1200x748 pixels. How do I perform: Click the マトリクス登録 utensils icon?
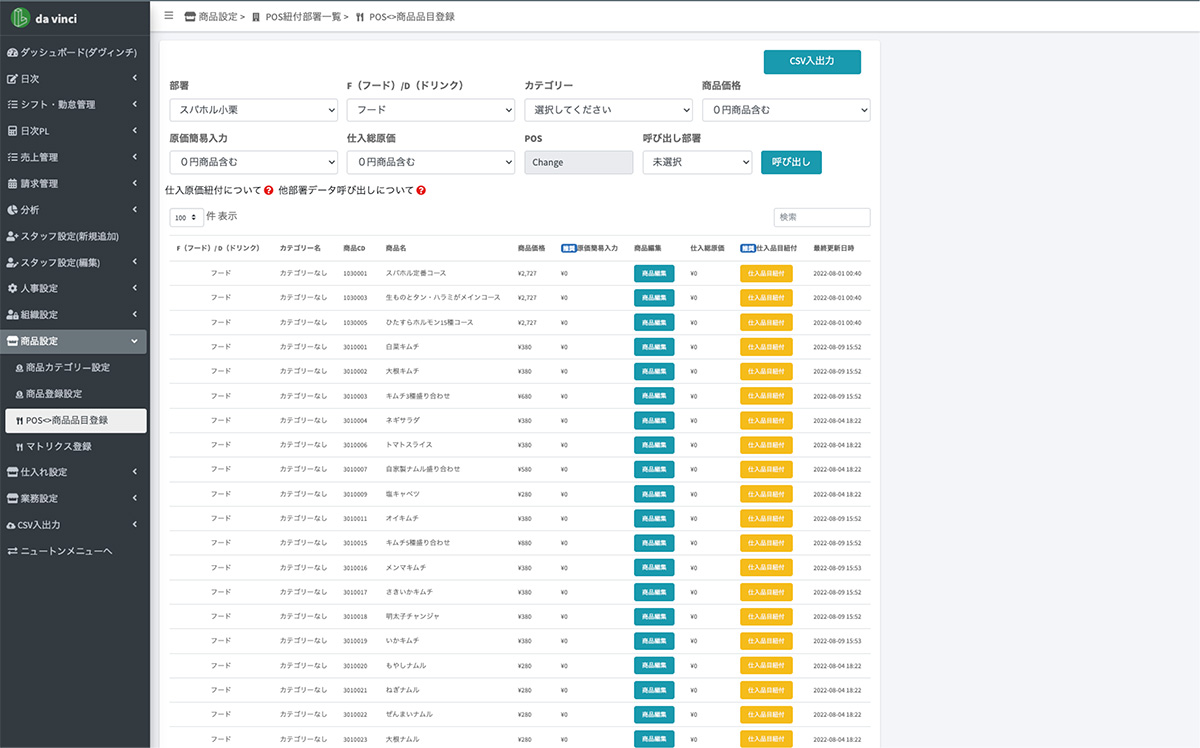[x=19, y=446]
